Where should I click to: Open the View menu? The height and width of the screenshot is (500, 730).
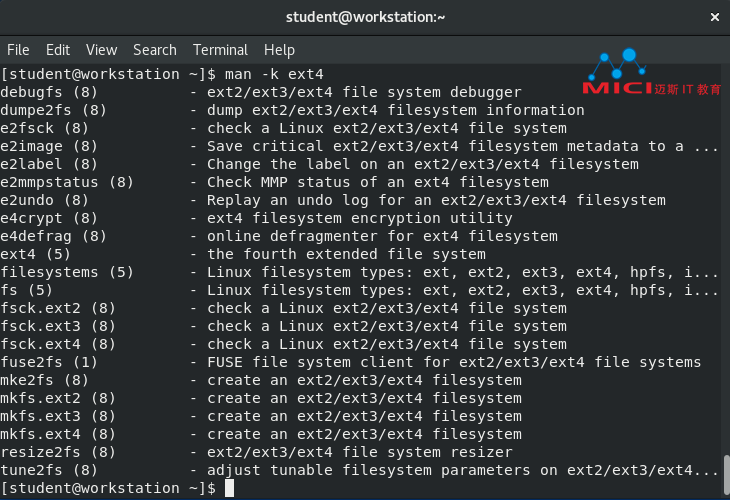(x=101, y=50)
